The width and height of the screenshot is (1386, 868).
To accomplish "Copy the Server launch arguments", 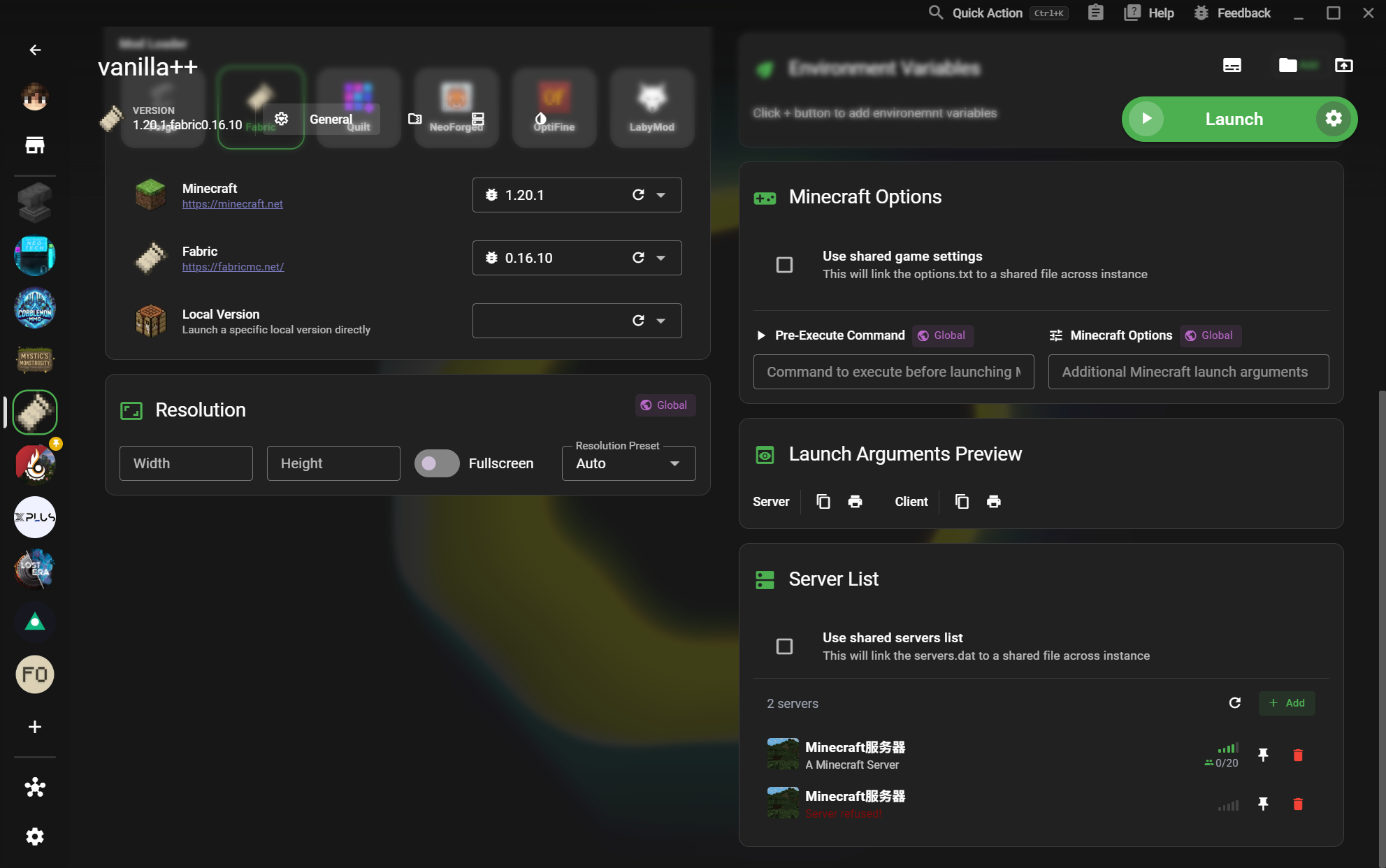I will (823, 502).
